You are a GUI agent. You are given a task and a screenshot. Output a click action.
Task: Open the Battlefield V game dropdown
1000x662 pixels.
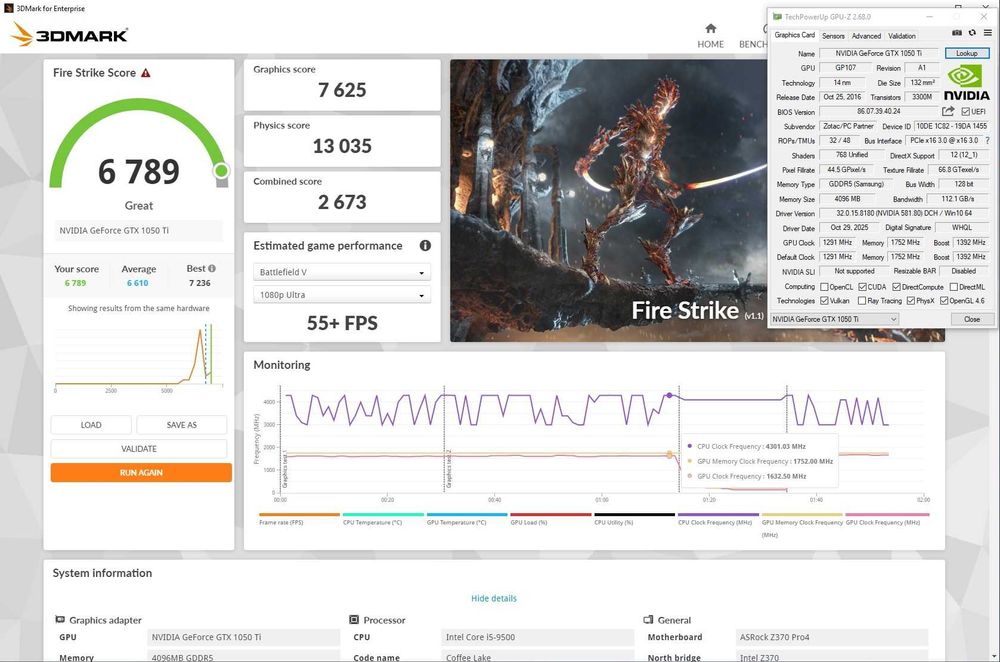click(x=342, y=272)
